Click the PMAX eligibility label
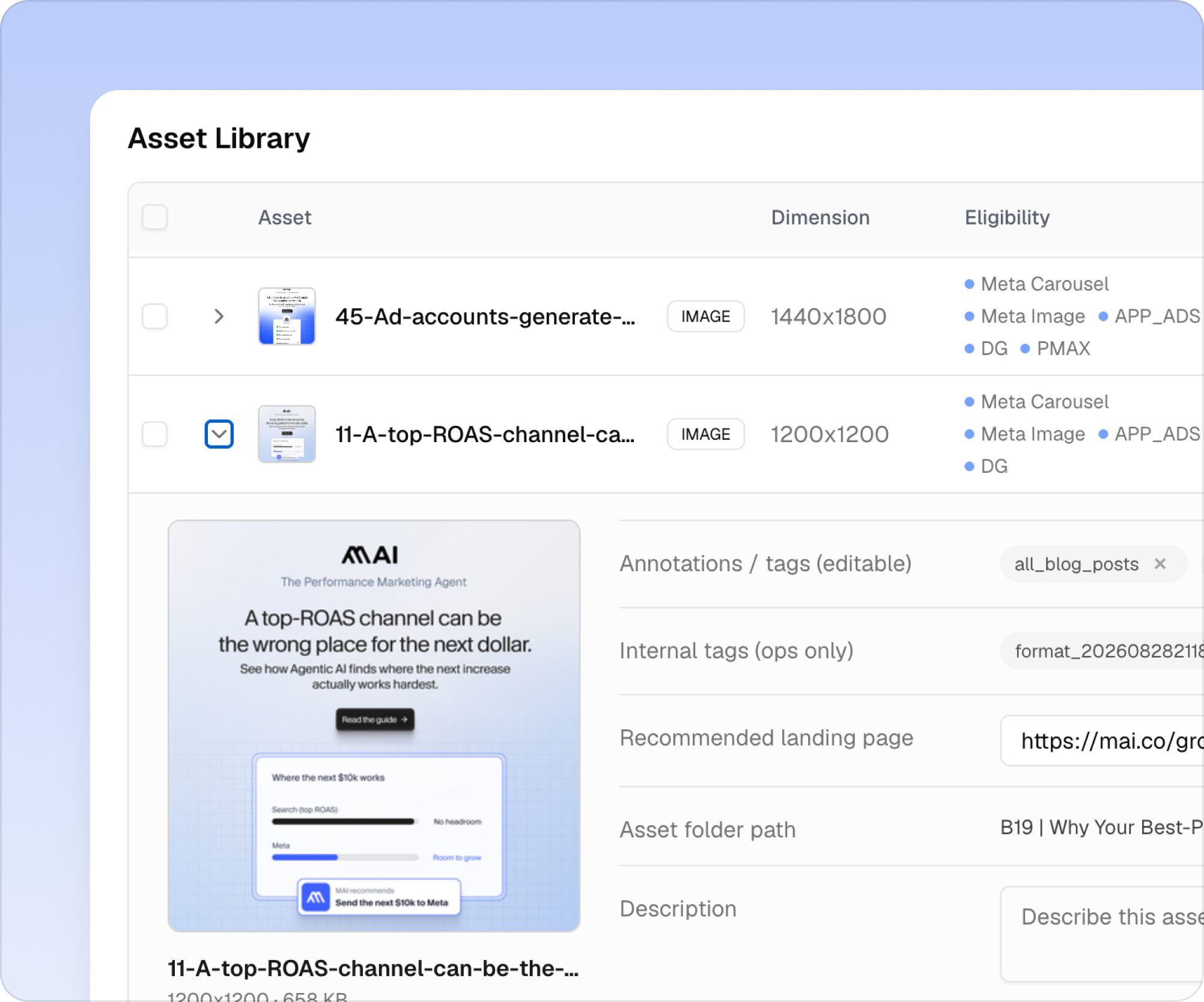1204x1002 pixels. coord(1063,348)
